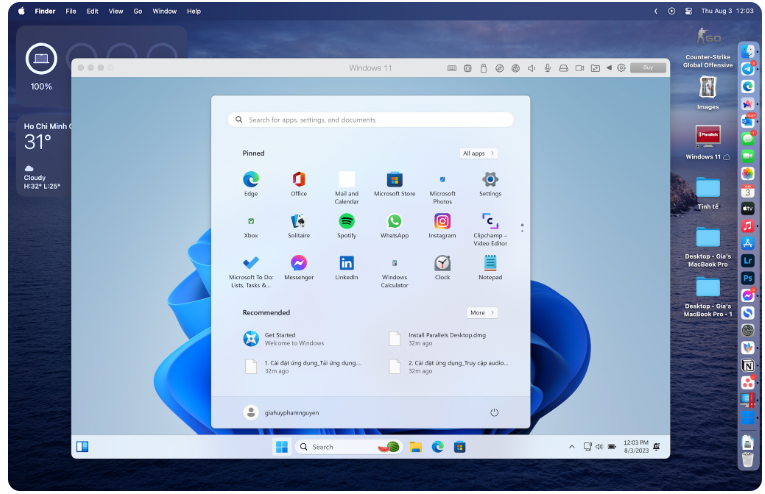This screenshot has width=765, height=494.
Task: Click the Start menu search field
Action: tap(370, 120)
